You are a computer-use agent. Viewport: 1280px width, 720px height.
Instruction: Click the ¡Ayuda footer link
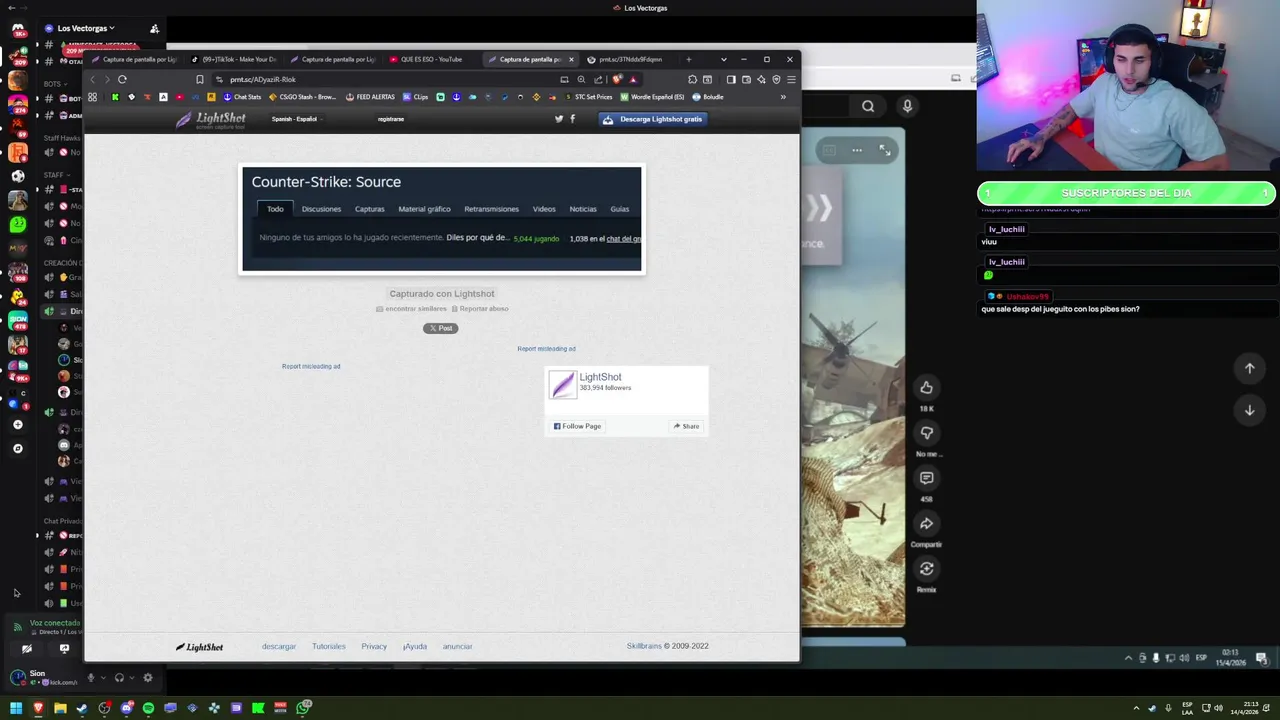[x=415, y=646]
